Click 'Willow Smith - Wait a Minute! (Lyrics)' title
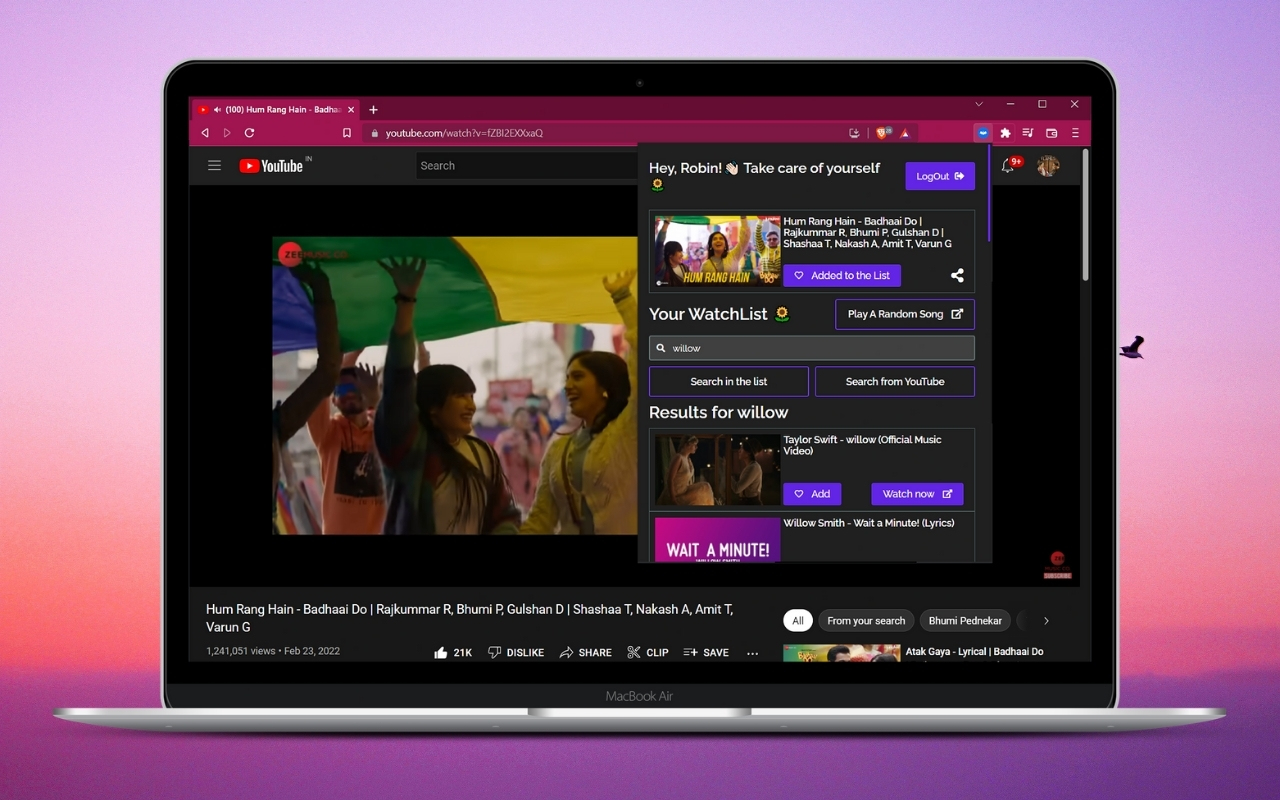The image size is (1280, 800). pos(869,523)
